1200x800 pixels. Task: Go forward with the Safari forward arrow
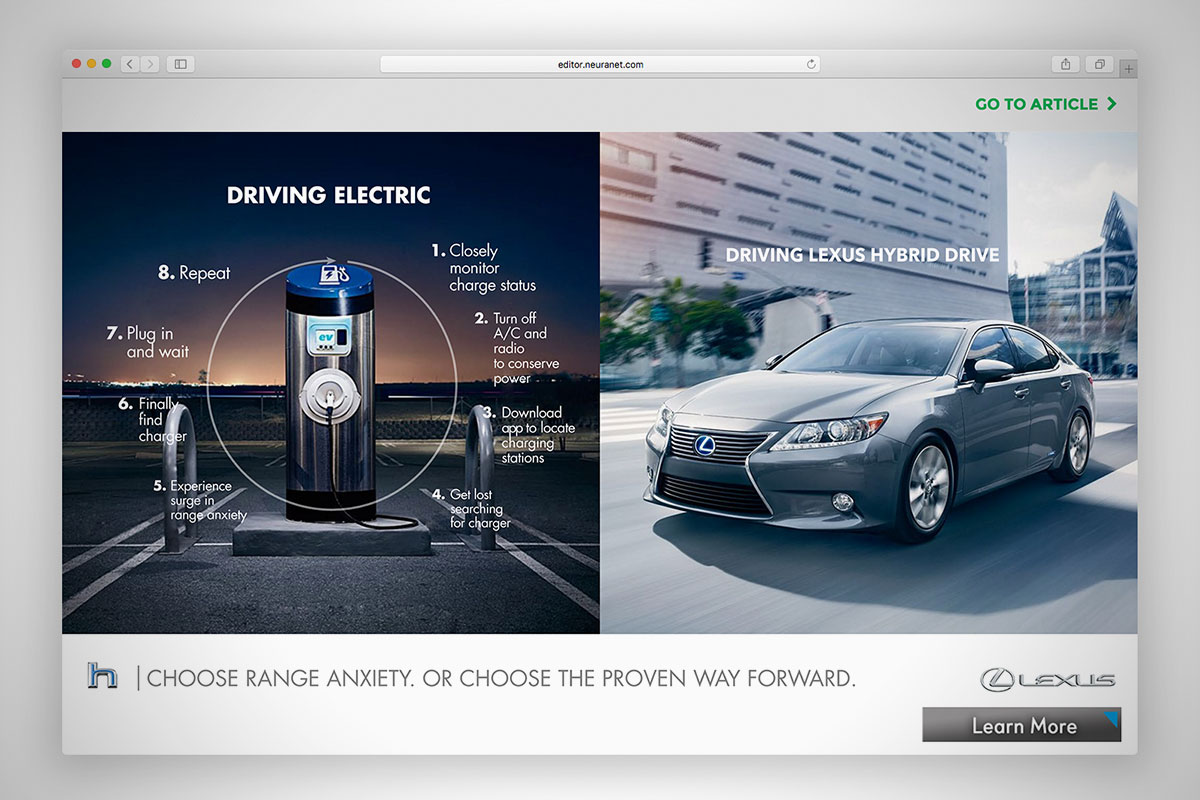150,64
